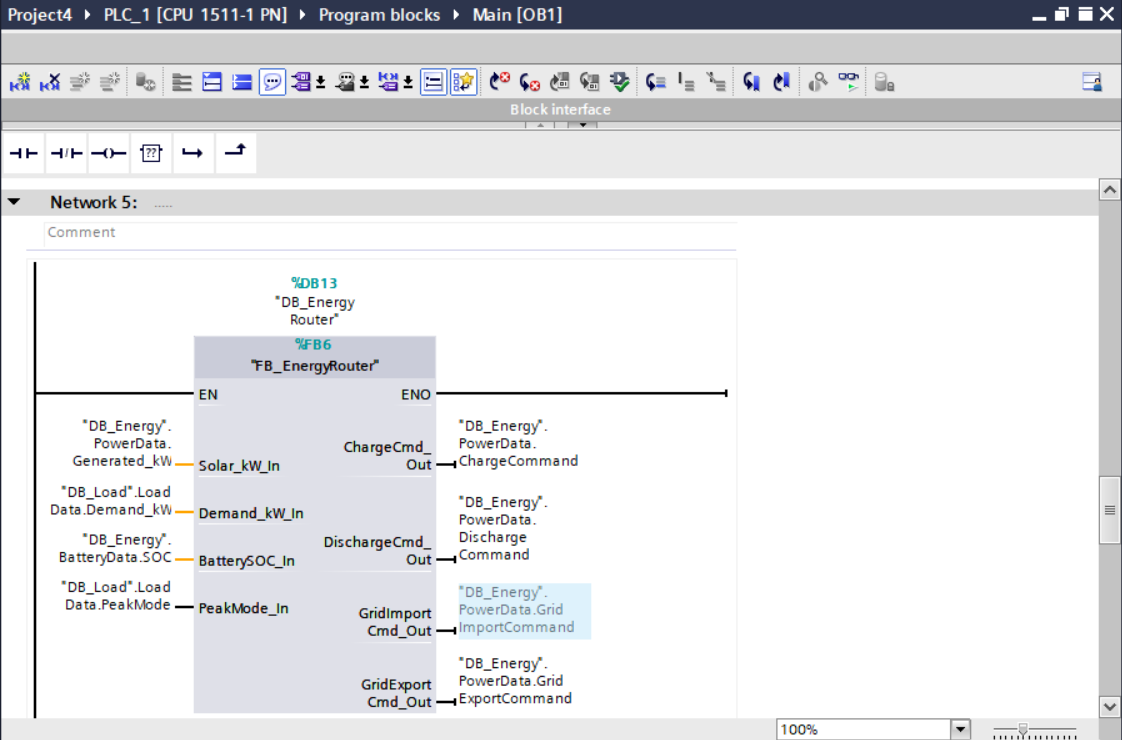Click the block interface view icon at far right
The height and width of the screenshot is (740, 1122).
1092,82
